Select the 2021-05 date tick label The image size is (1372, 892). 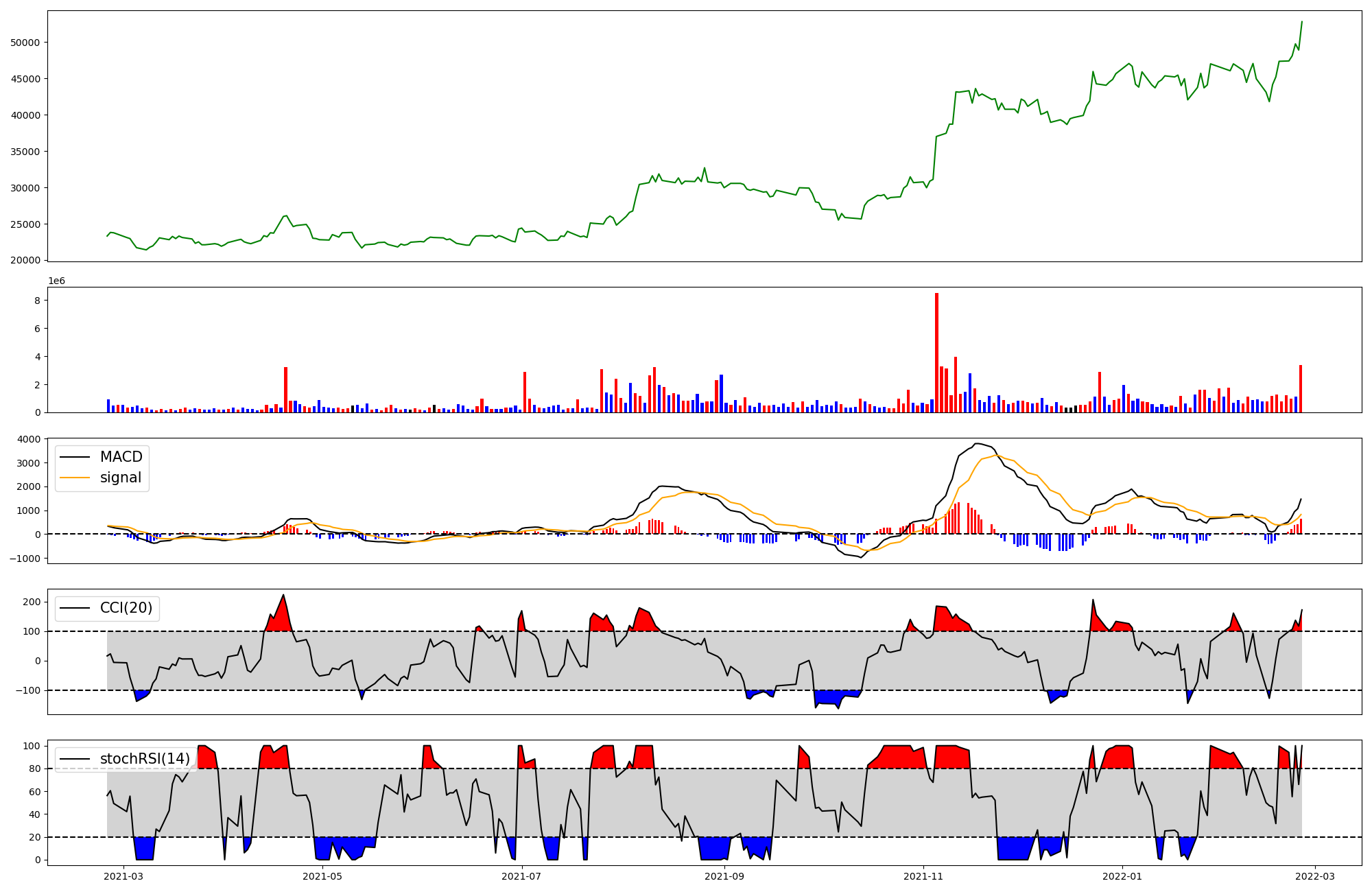pyautogui.click(x=322, y=876)
